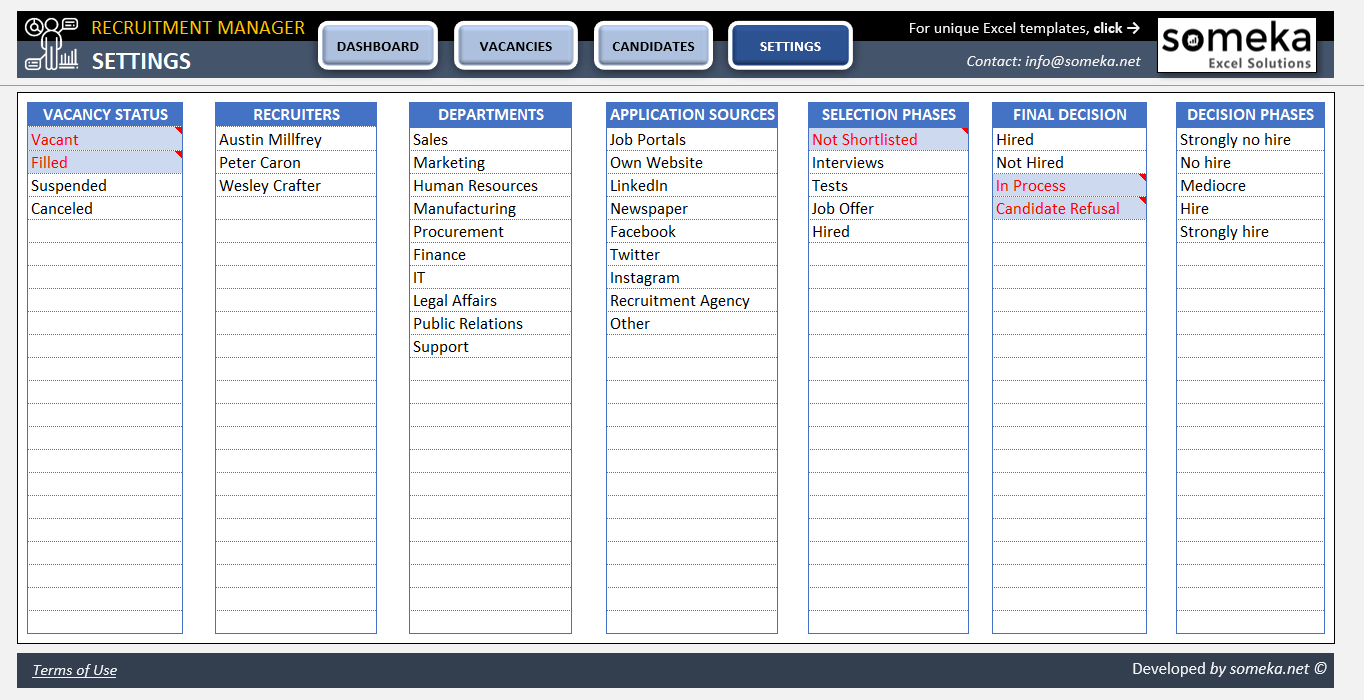Go to the Vacancies tab
This screenshot has width=1364, height=700.
click(515, 46)
